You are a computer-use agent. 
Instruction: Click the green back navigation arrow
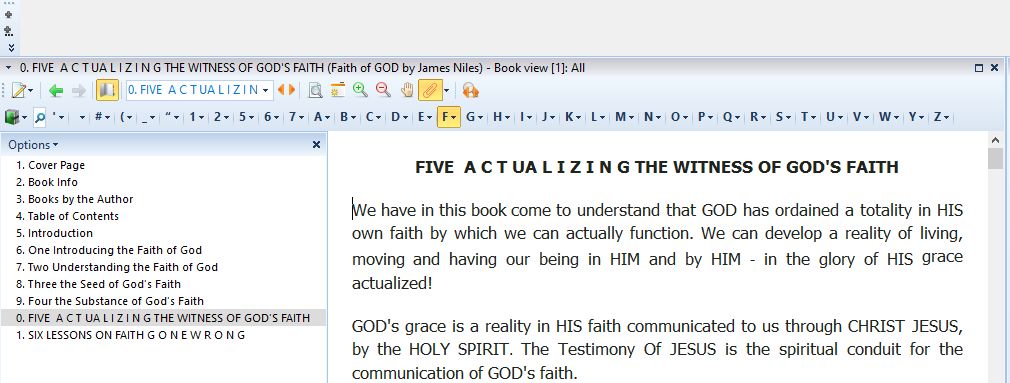tap(56, 91)
